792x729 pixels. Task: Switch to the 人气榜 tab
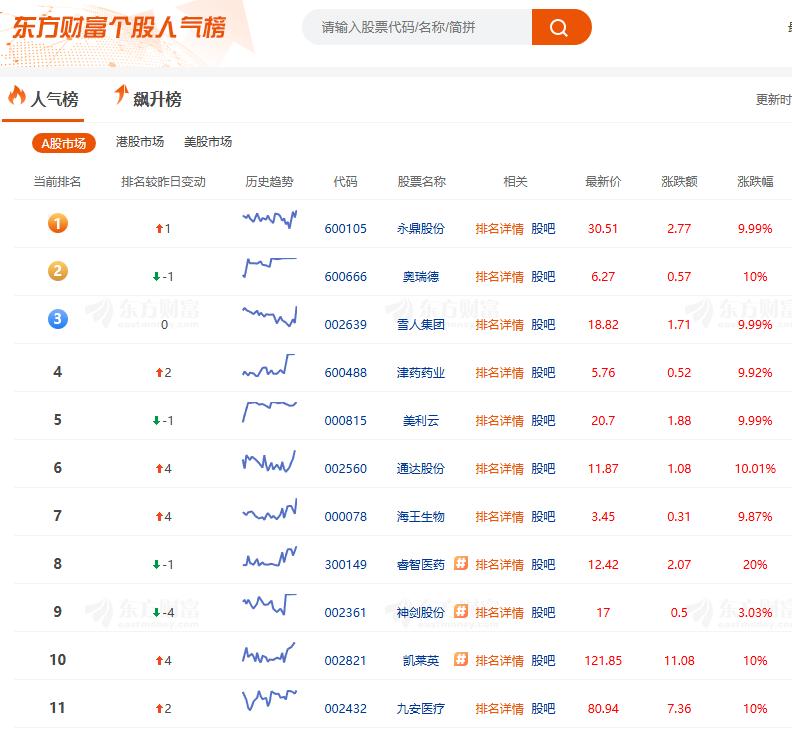point(43,98)
